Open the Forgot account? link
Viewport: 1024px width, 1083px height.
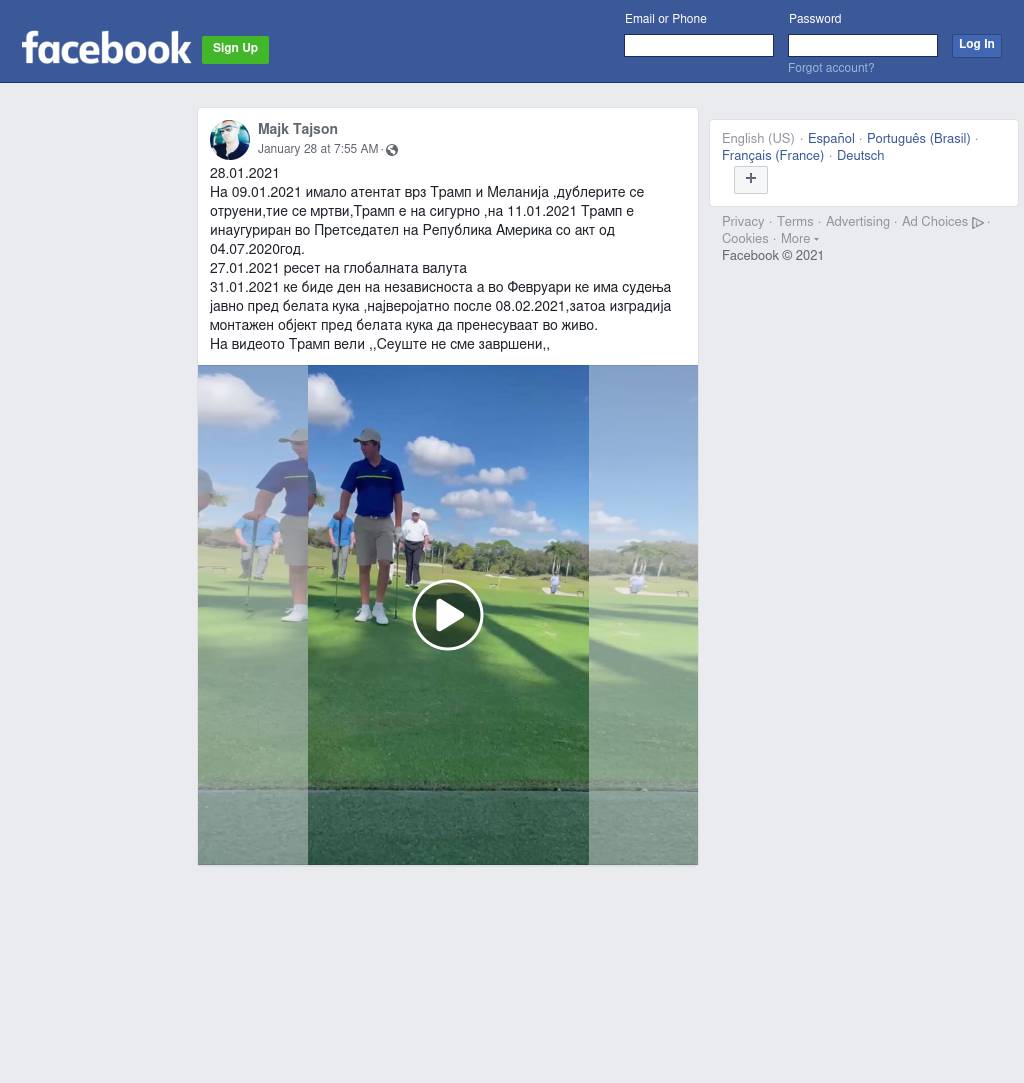831,68
